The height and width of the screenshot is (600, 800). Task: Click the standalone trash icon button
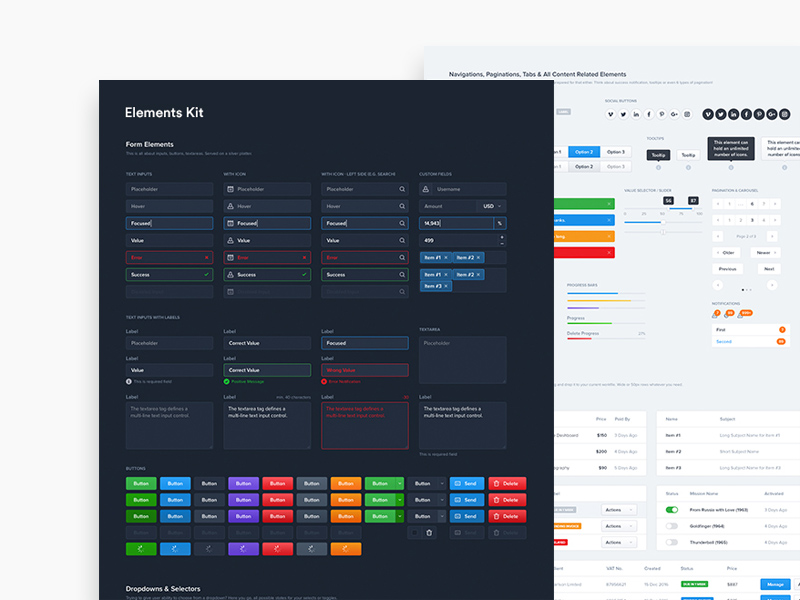(429, 532)
